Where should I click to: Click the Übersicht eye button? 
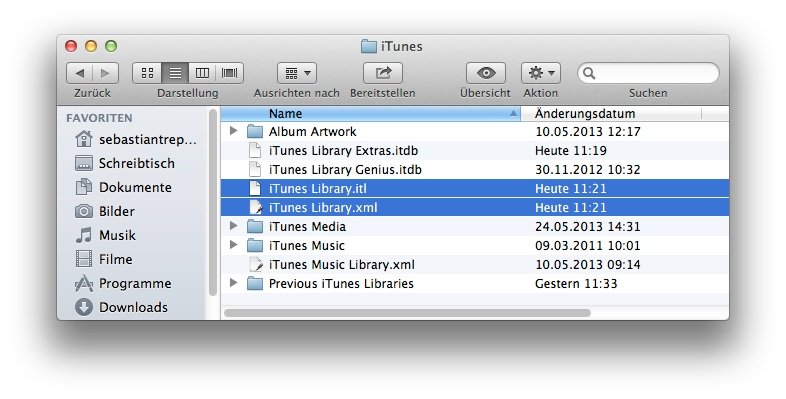(x=486, y=73)
